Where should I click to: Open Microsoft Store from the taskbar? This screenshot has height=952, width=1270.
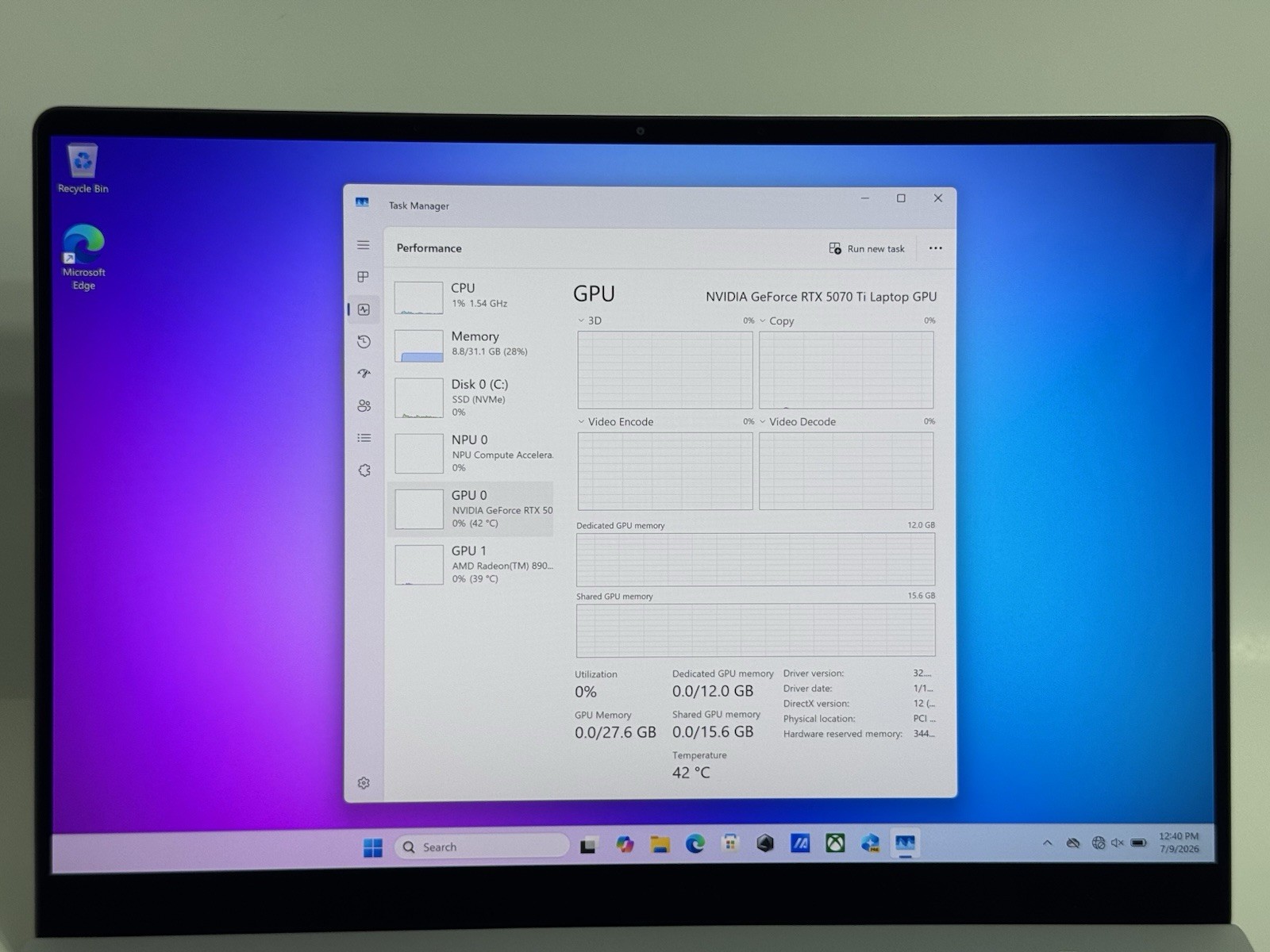point(730,843)
